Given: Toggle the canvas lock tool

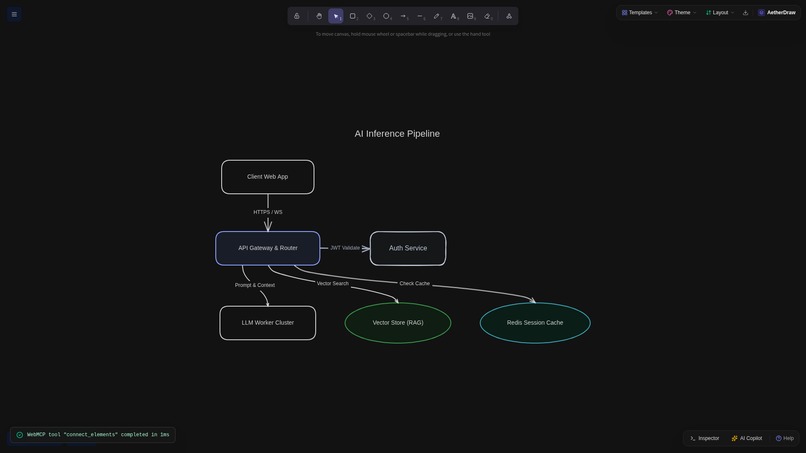Looking at the screenshot, I should click(x=297, y=16).
